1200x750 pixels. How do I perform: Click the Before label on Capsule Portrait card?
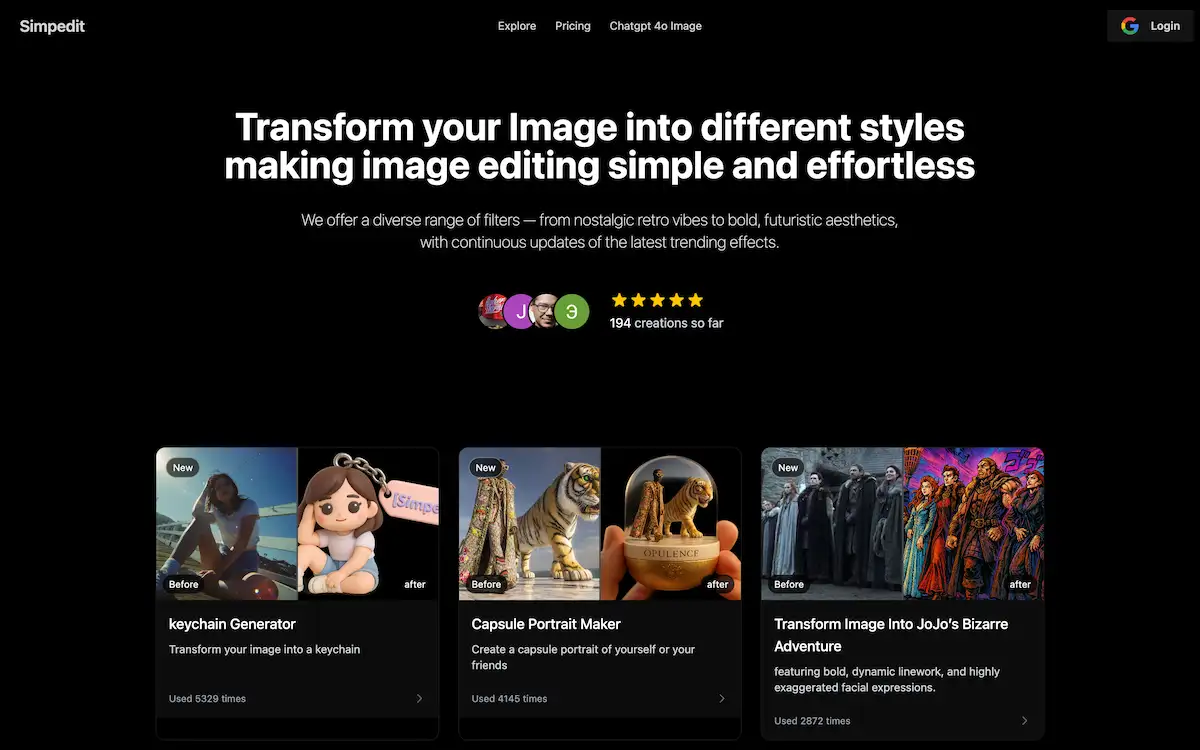487,584
